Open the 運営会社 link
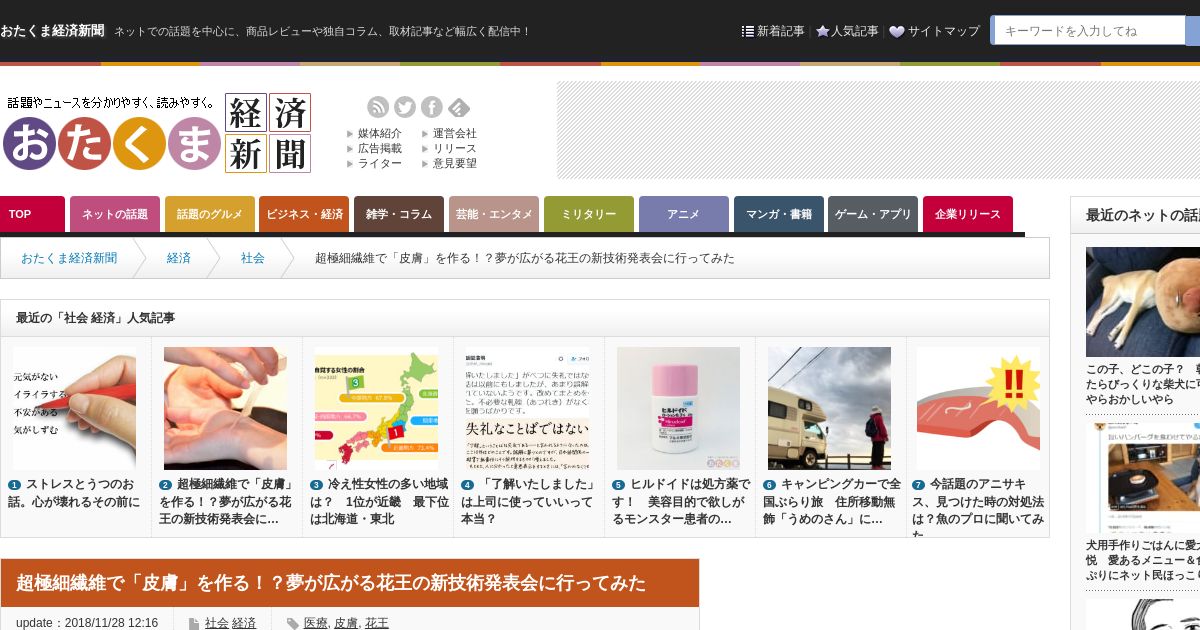This screenshot has width=1200, height=630. coord(455,133)
